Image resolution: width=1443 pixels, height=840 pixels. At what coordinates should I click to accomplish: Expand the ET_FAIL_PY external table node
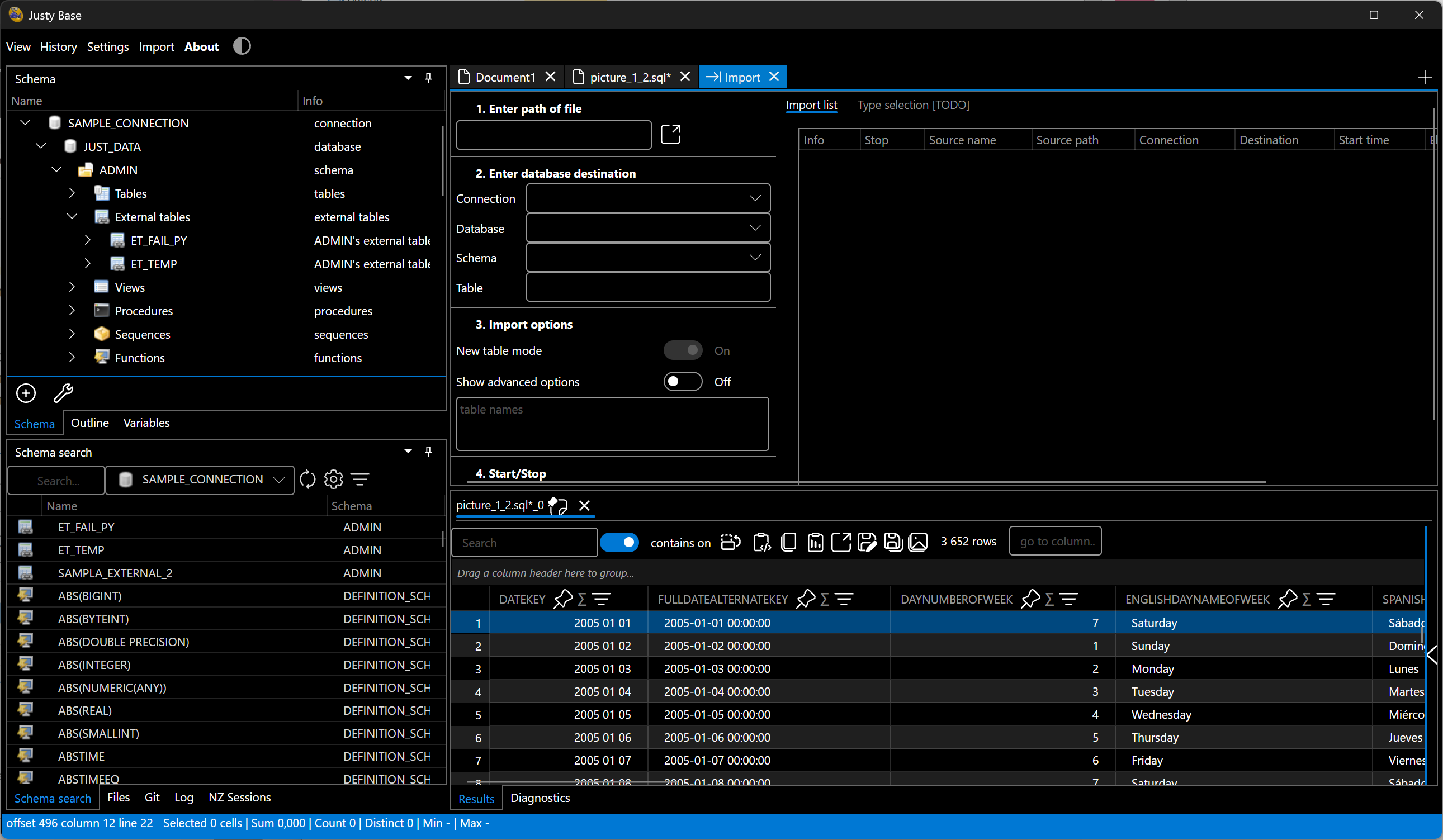(x=88, y=240)
